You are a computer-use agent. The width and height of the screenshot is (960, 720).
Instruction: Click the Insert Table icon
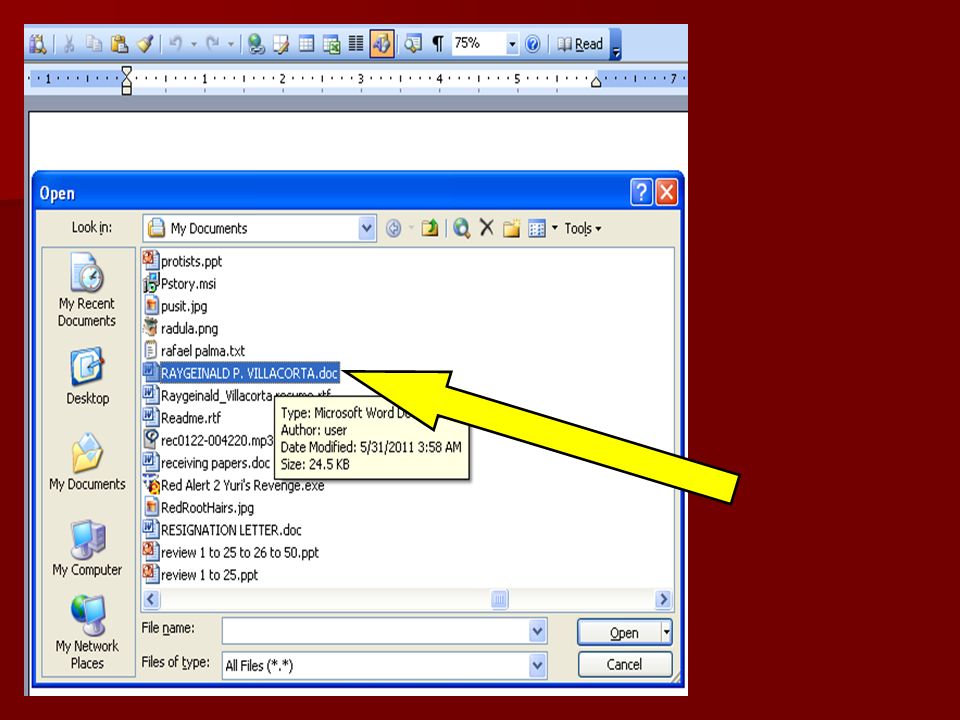(306, 44)
